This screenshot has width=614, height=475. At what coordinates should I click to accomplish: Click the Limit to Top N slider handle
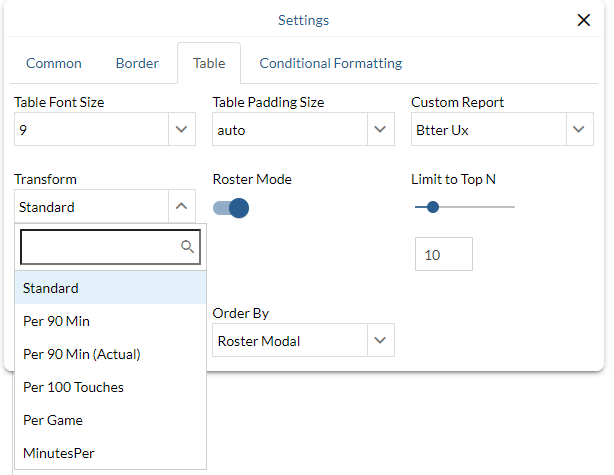pos(433,207)
